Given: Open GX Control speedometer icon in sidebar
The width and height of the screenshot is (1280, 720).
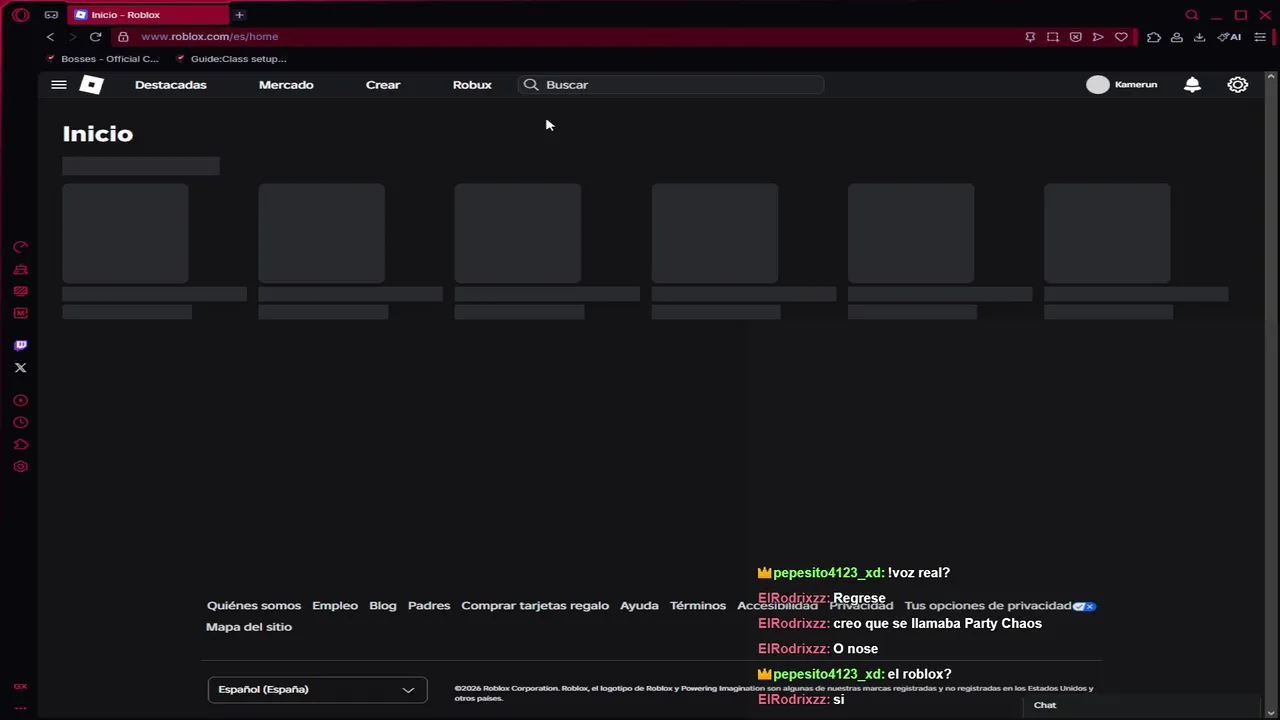Looking at the screenshot, I should click(x=20, y=247).
